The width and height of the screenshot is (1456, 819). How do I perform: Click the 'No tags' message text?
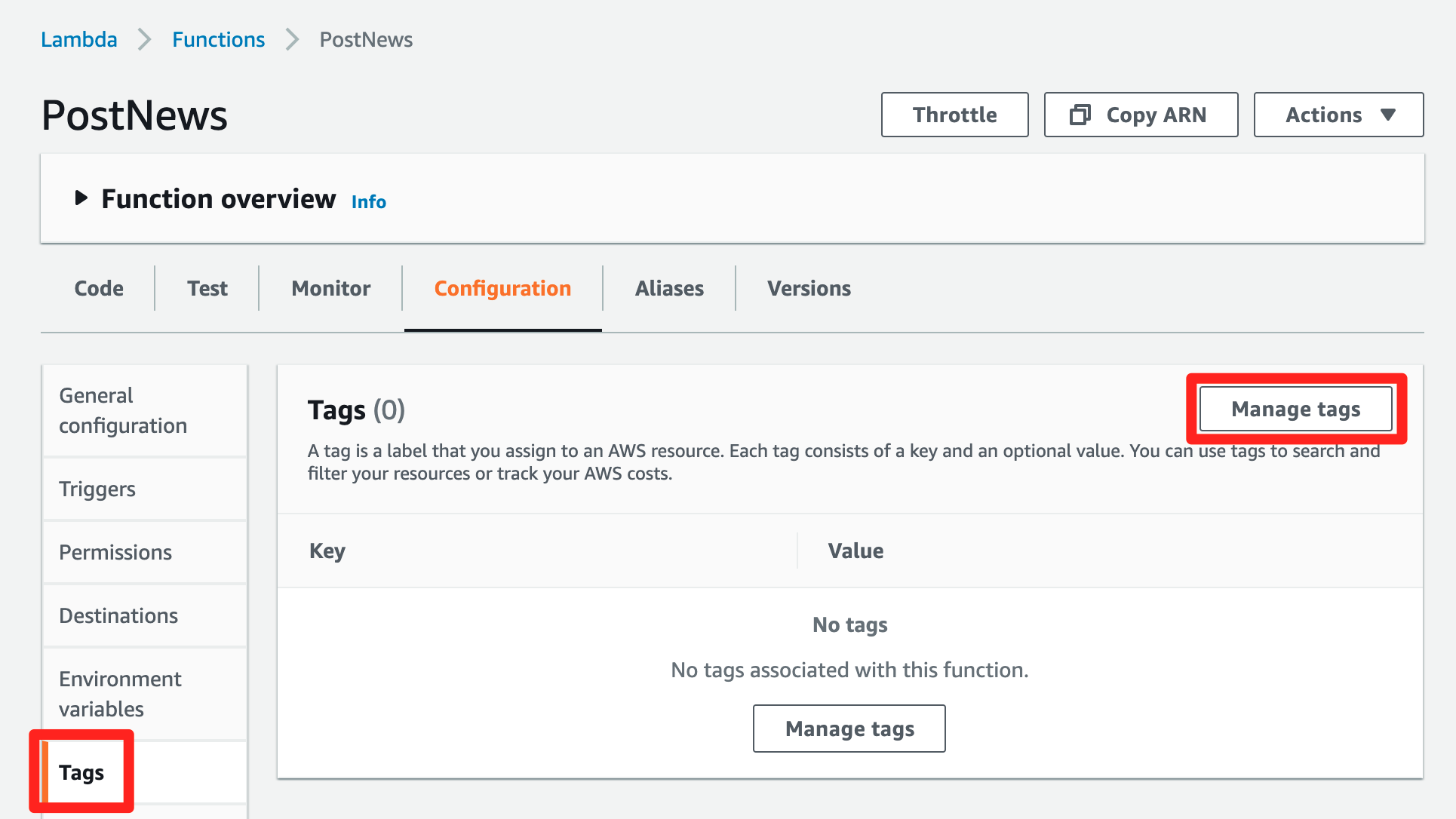(x=849, y=624)
